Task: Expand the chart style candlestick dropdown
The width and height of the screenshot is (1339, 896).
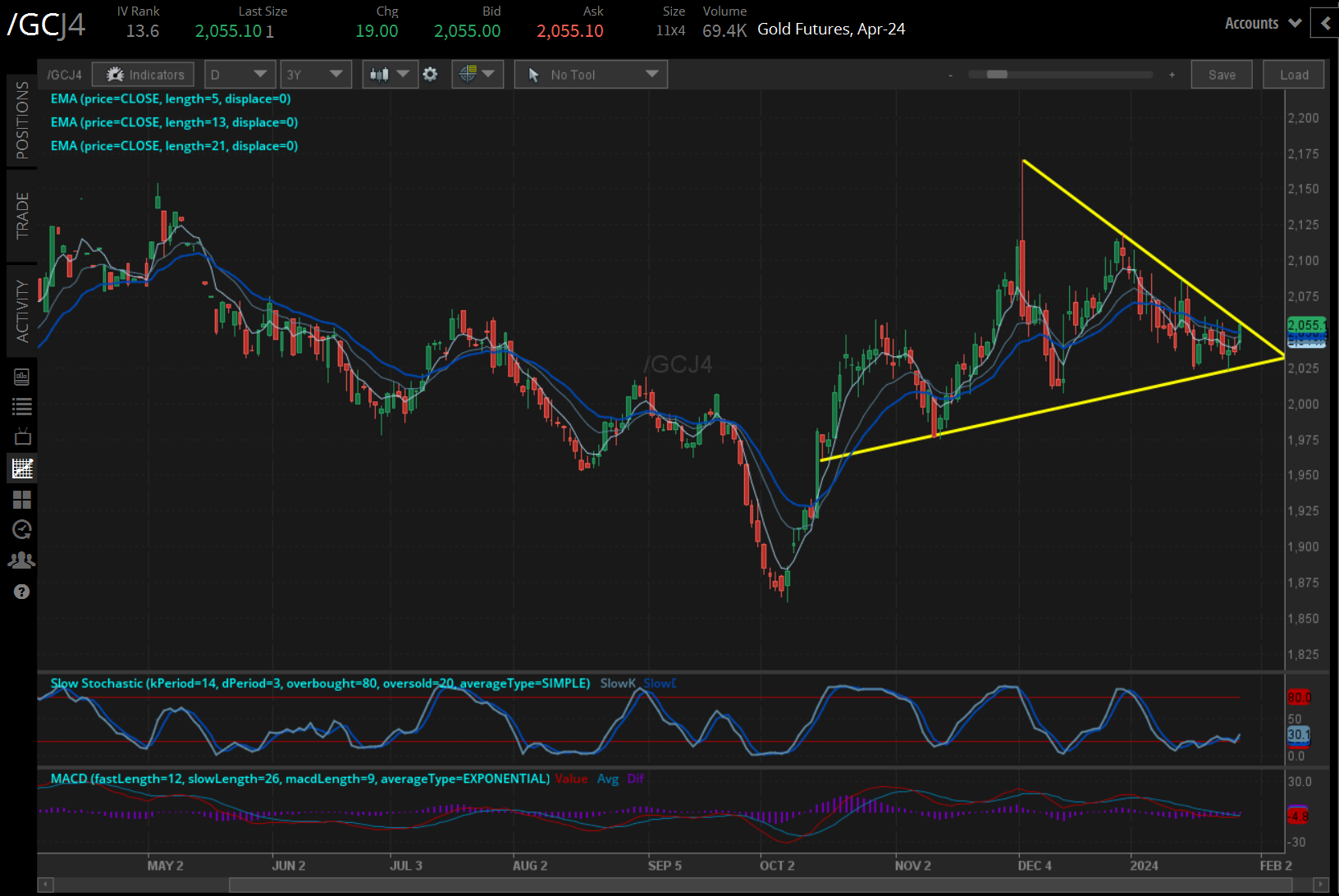Action: pyautogui.click(x=390, y=74)
